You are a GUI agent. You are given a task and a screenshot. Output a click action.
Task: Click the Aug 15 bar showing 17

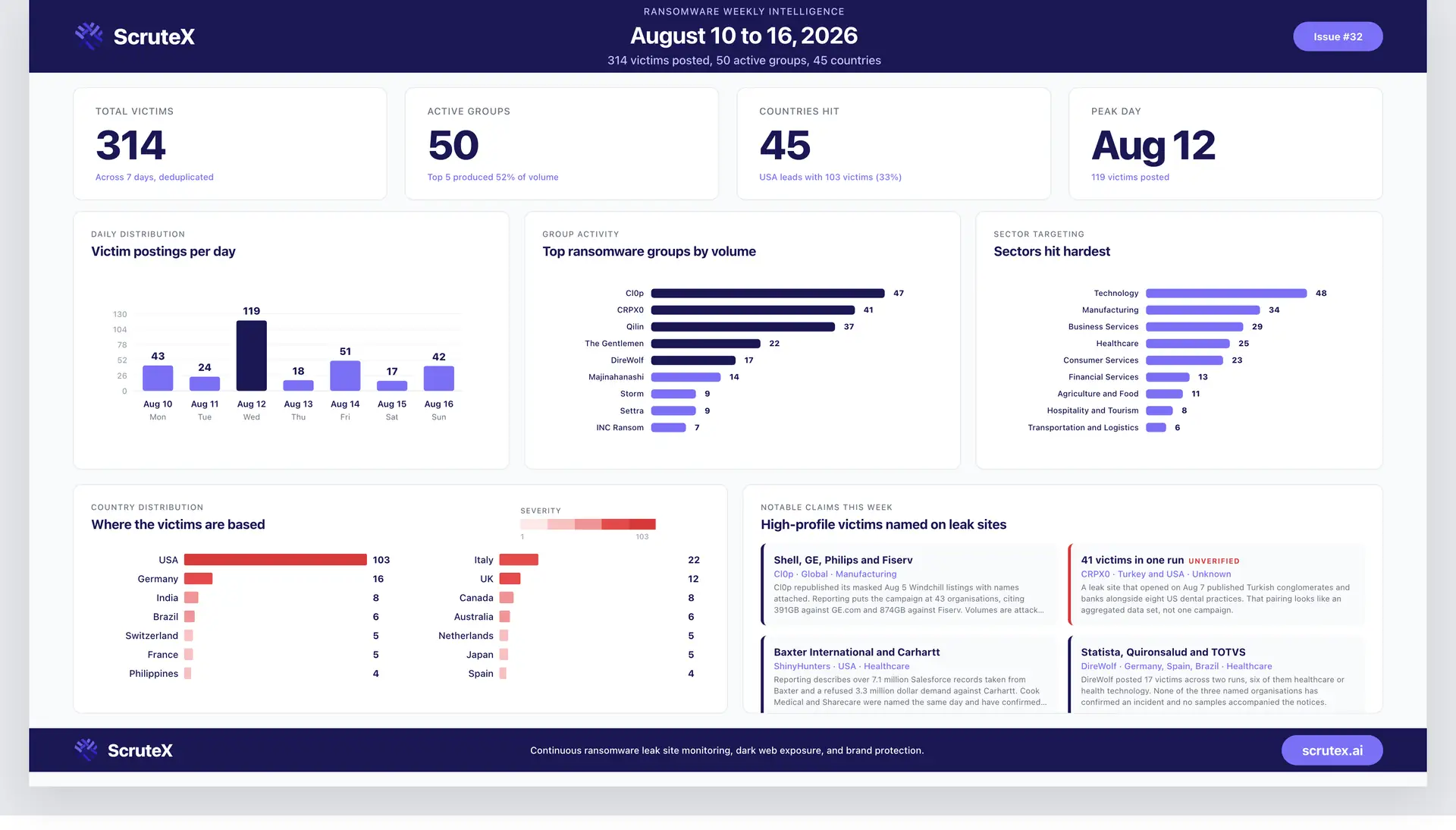point(392,385)
